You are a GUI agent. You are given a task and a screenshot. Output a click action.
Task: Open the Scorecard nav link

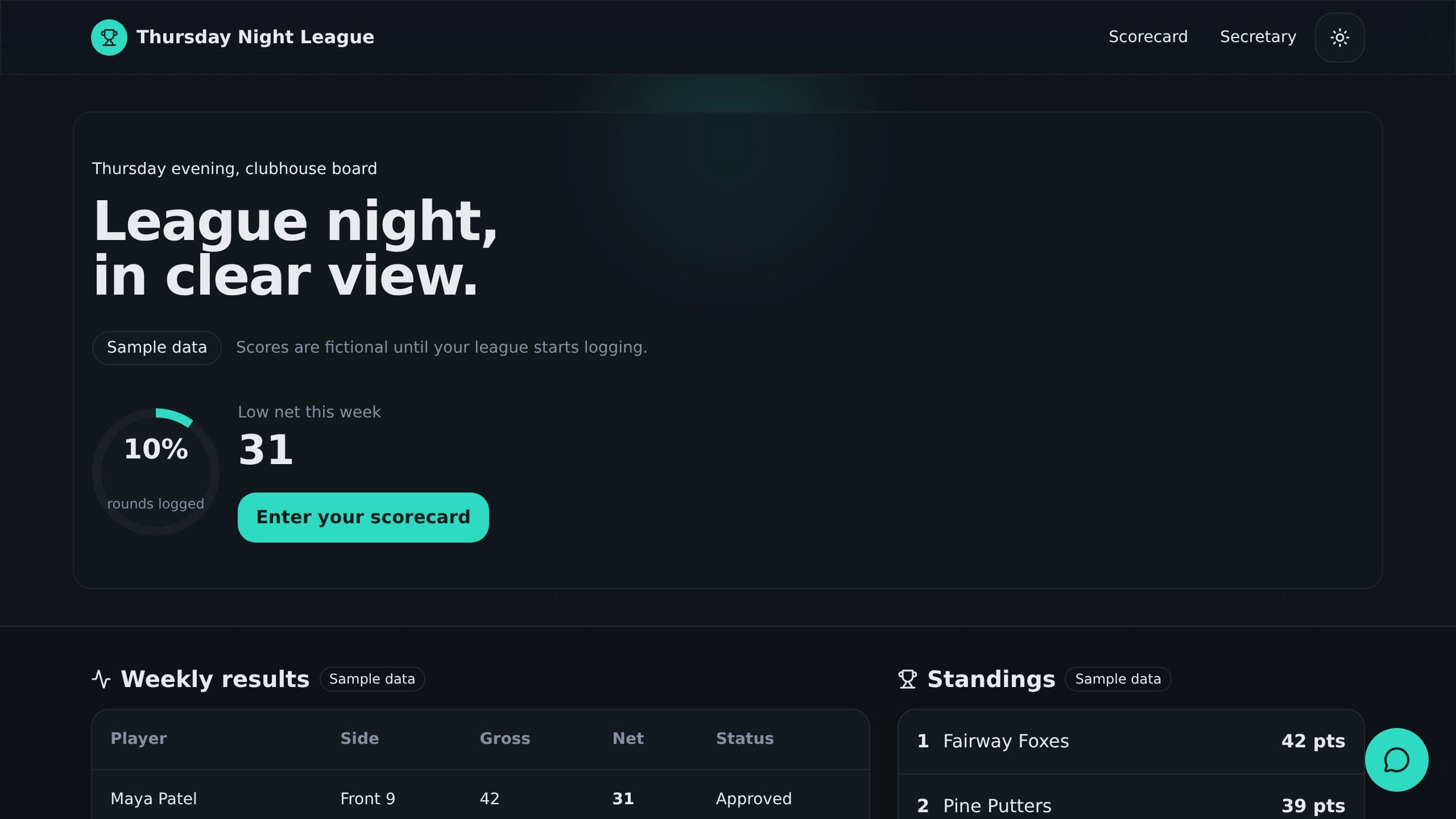1148,37
